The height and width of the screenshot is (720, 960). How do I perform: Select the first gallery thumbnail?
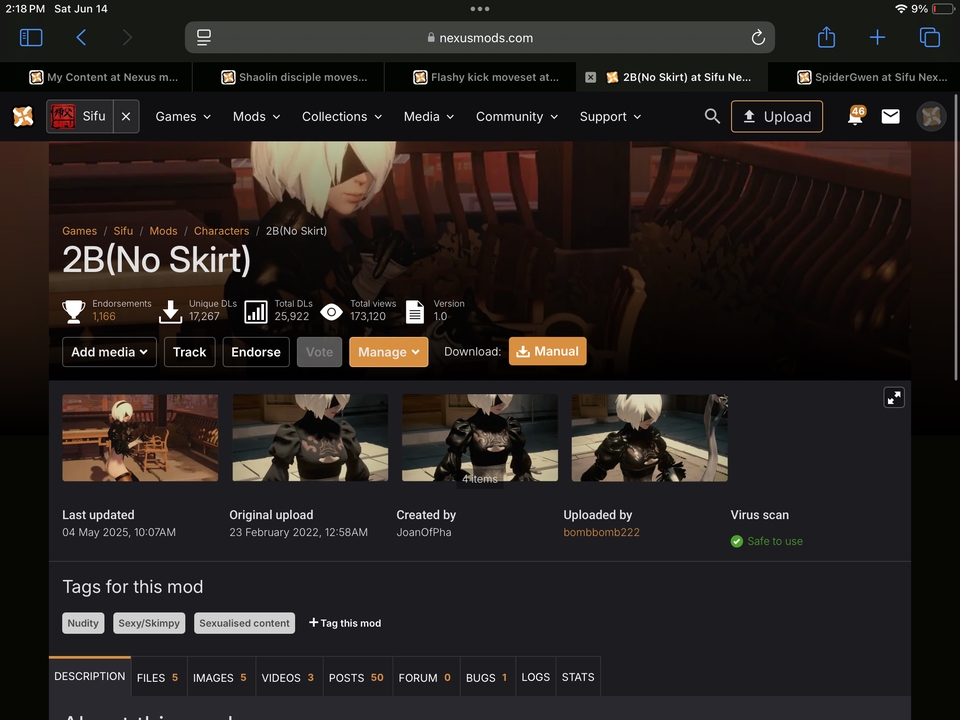coord(140,438)
